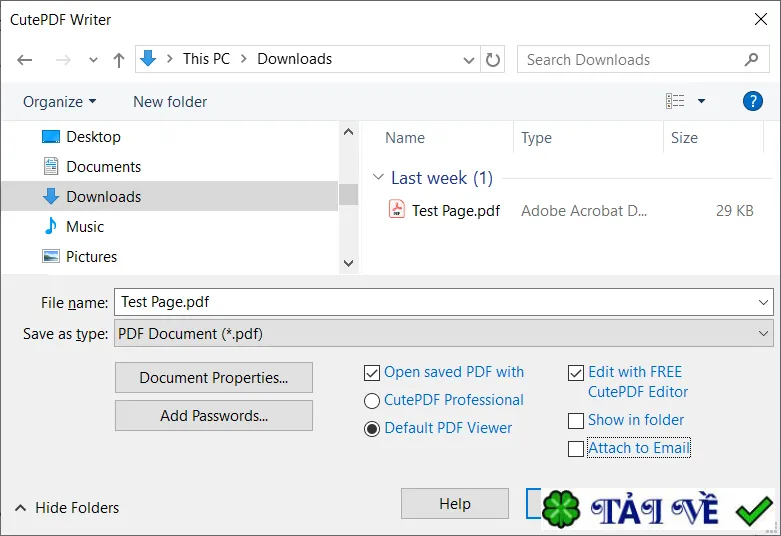Click This PC in the address path

pyautogui.click(x=206, y=59)
